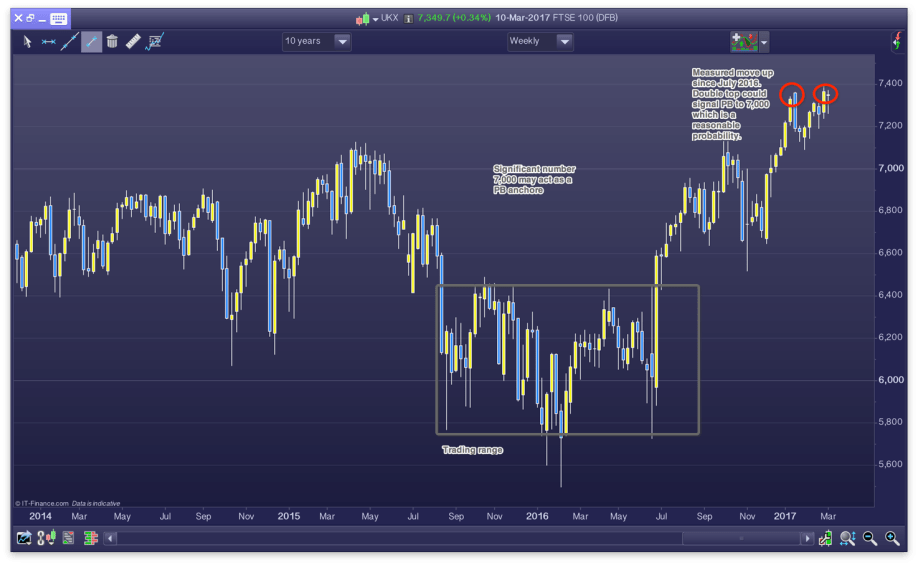Toggle the highlighted line segment tool
The height and width of the screenshot is (565, 918).
click(x=91, y=41)
